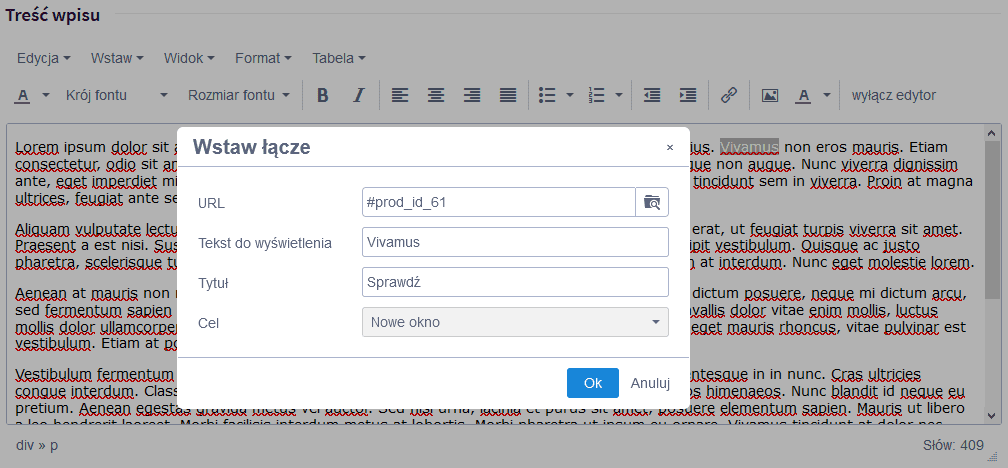Click into the Tytuł input field
1008x468 pixels.
515,282
